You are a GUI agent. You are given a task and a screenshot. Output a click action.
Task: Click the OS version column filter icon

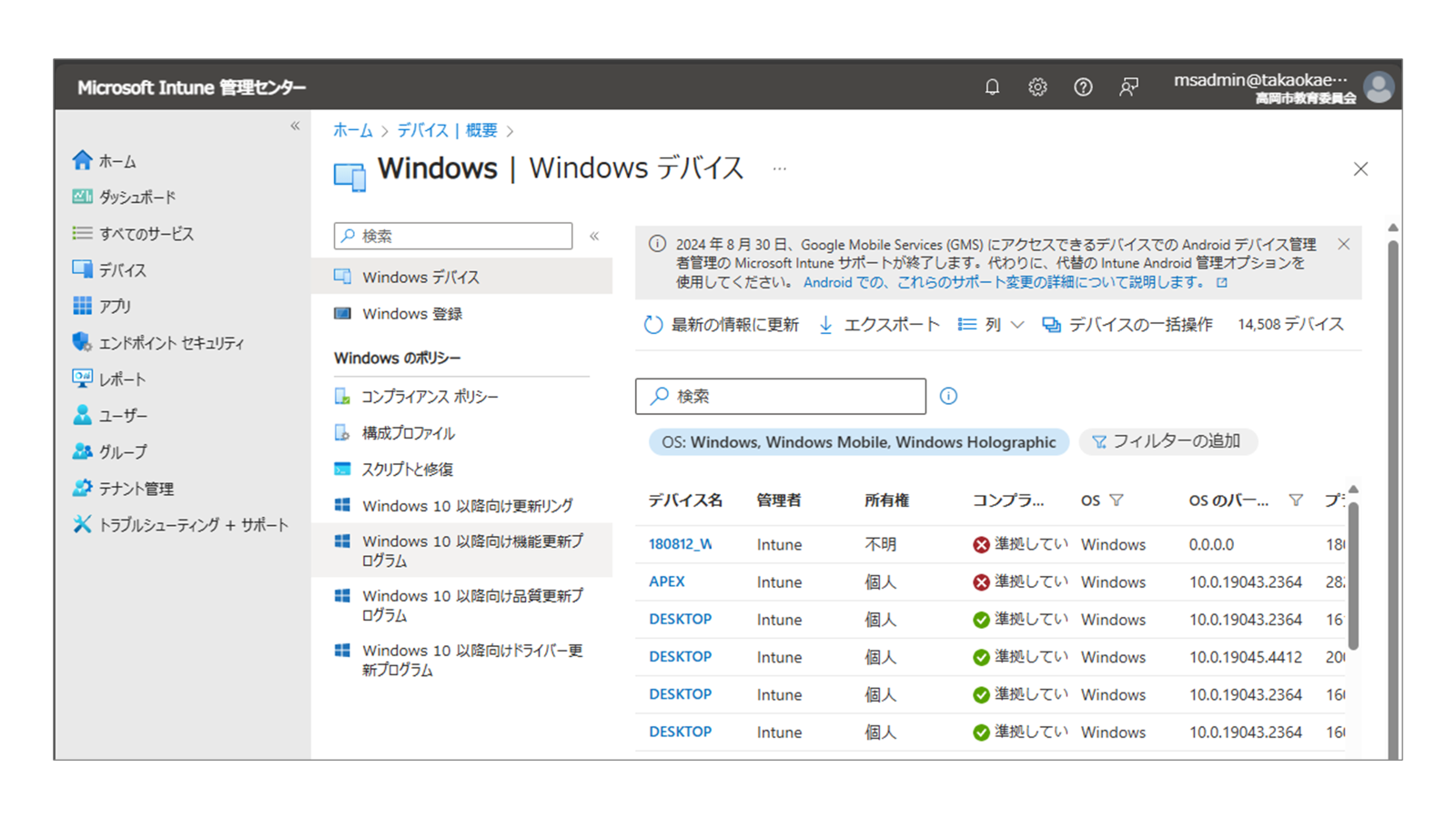(1296, 500)
